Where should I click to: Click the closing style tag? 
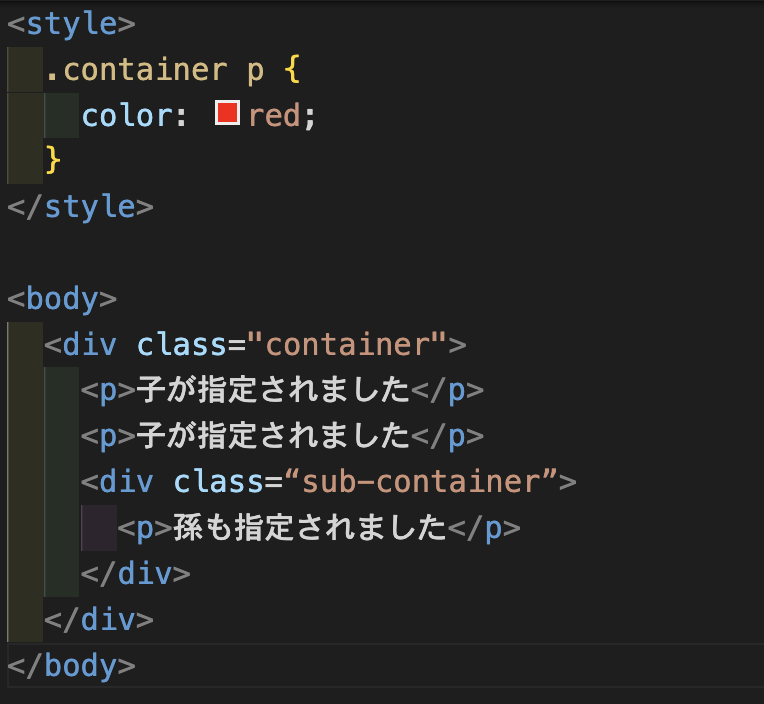[x=80, y=207]
